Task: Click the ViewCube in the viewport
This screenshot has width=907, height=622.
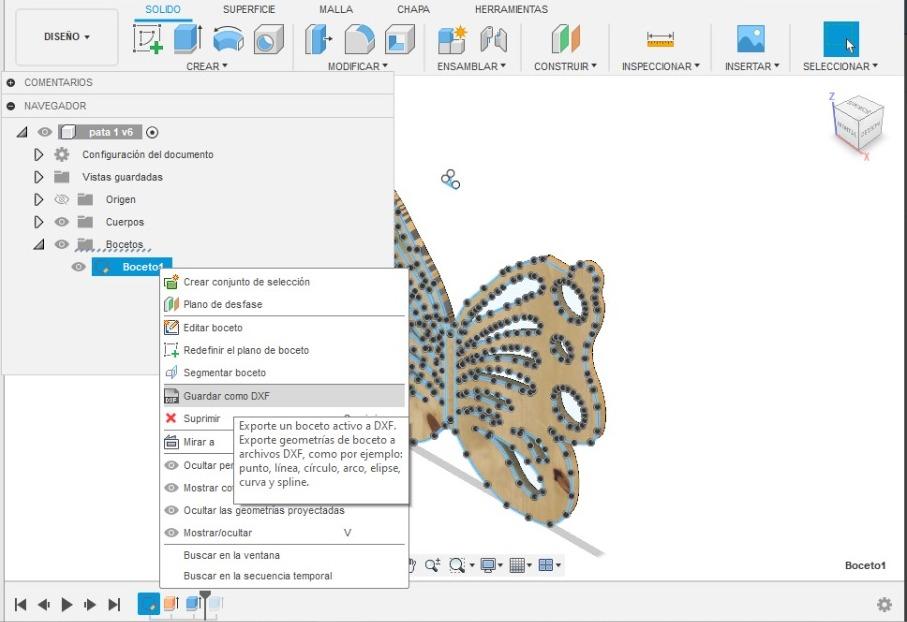Action: pyautogui.click(x=858, y=122)
